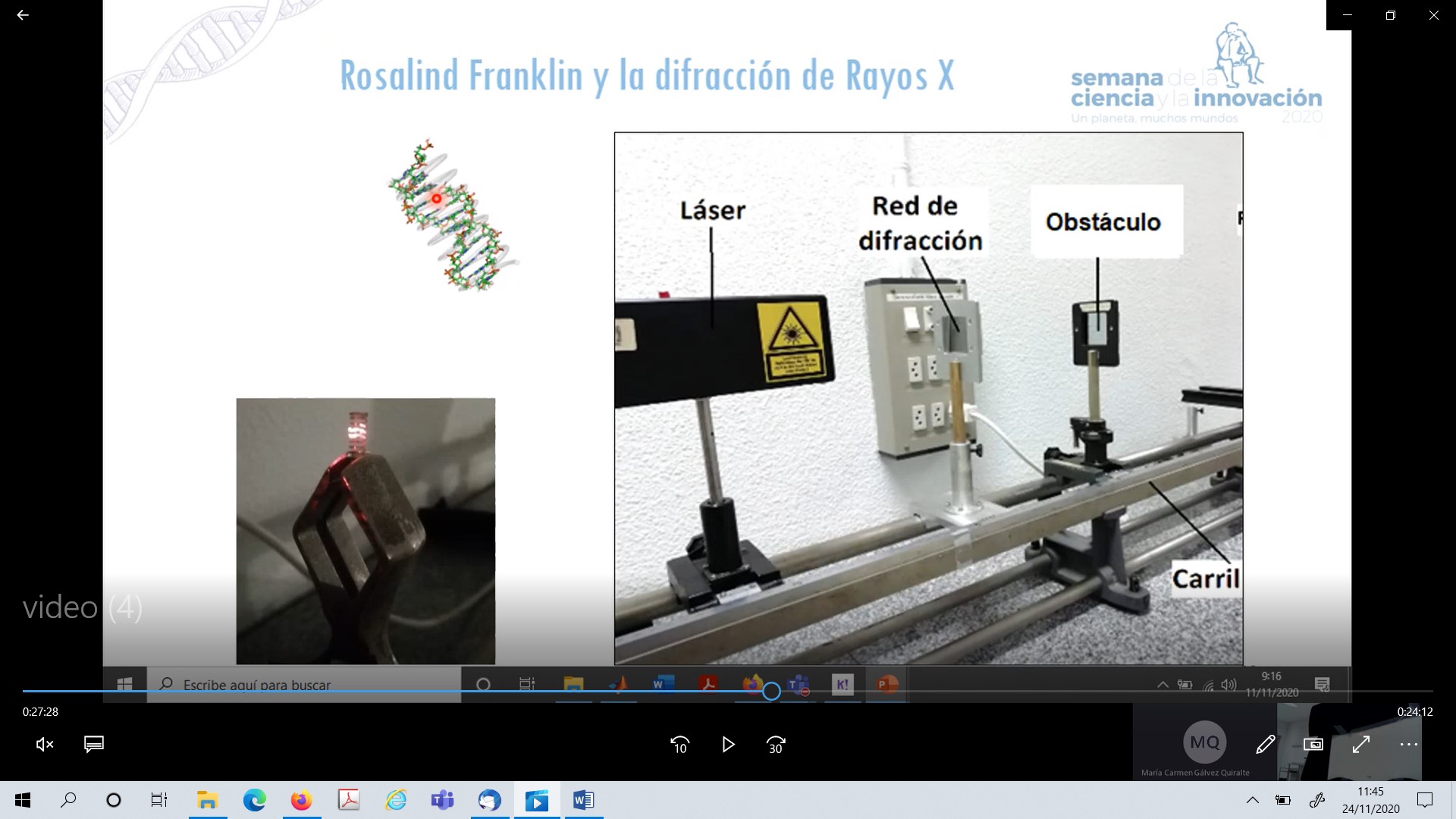Open Firefox from the taskbar
Viewport: 1456px width, 819px height.
click(x=301, y=800)
